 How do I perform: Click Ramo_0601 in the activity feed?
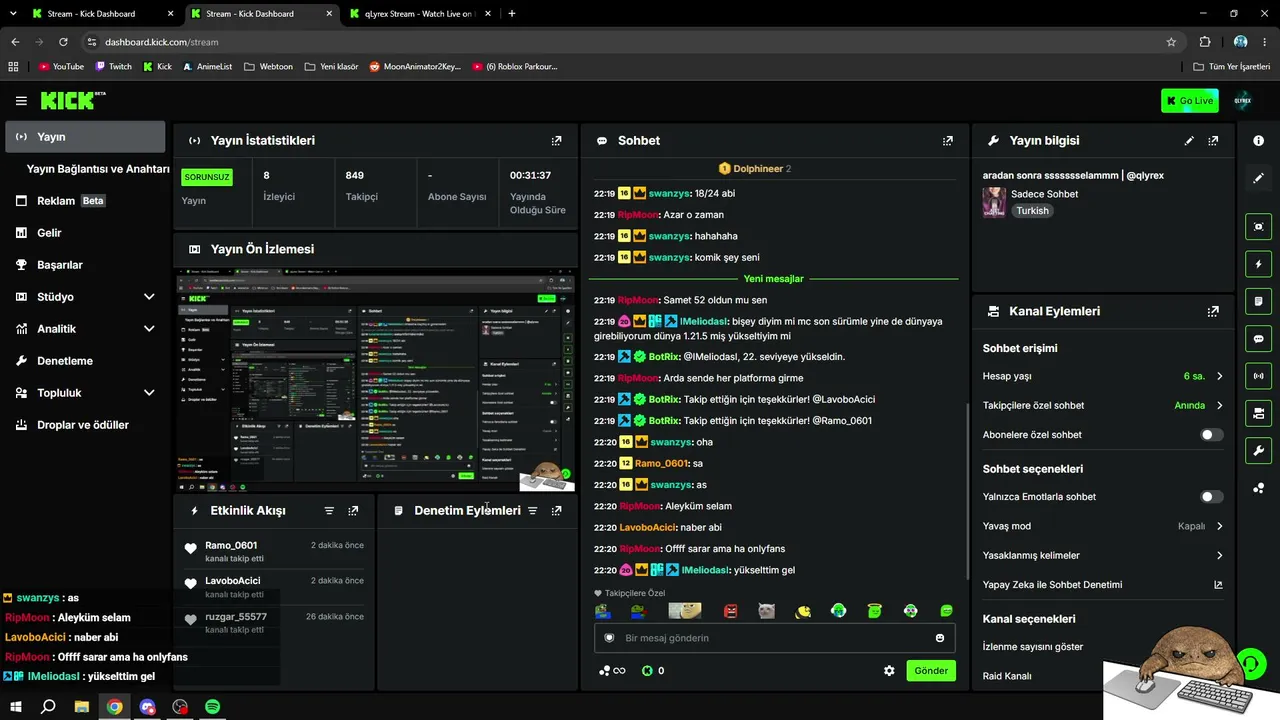(x=231, y=546)
